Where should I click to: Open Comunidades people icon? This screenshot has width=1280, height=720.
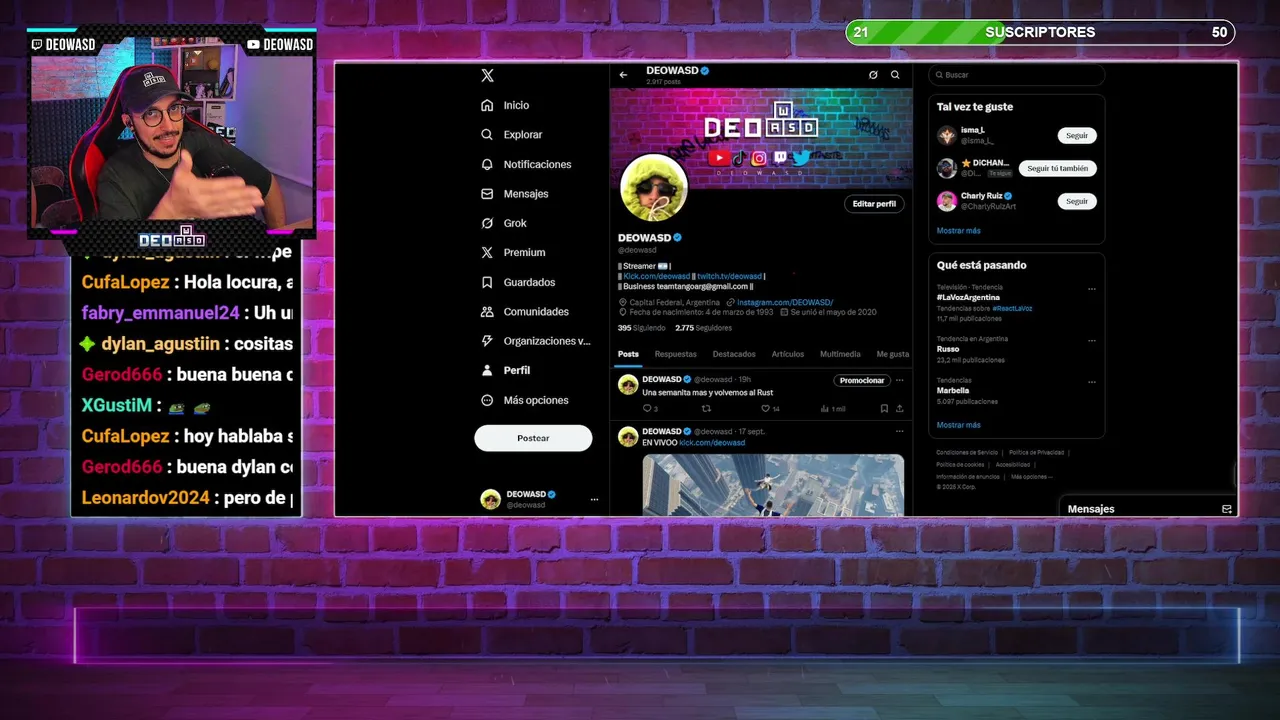pyautogui.click(x=487, y=311)
